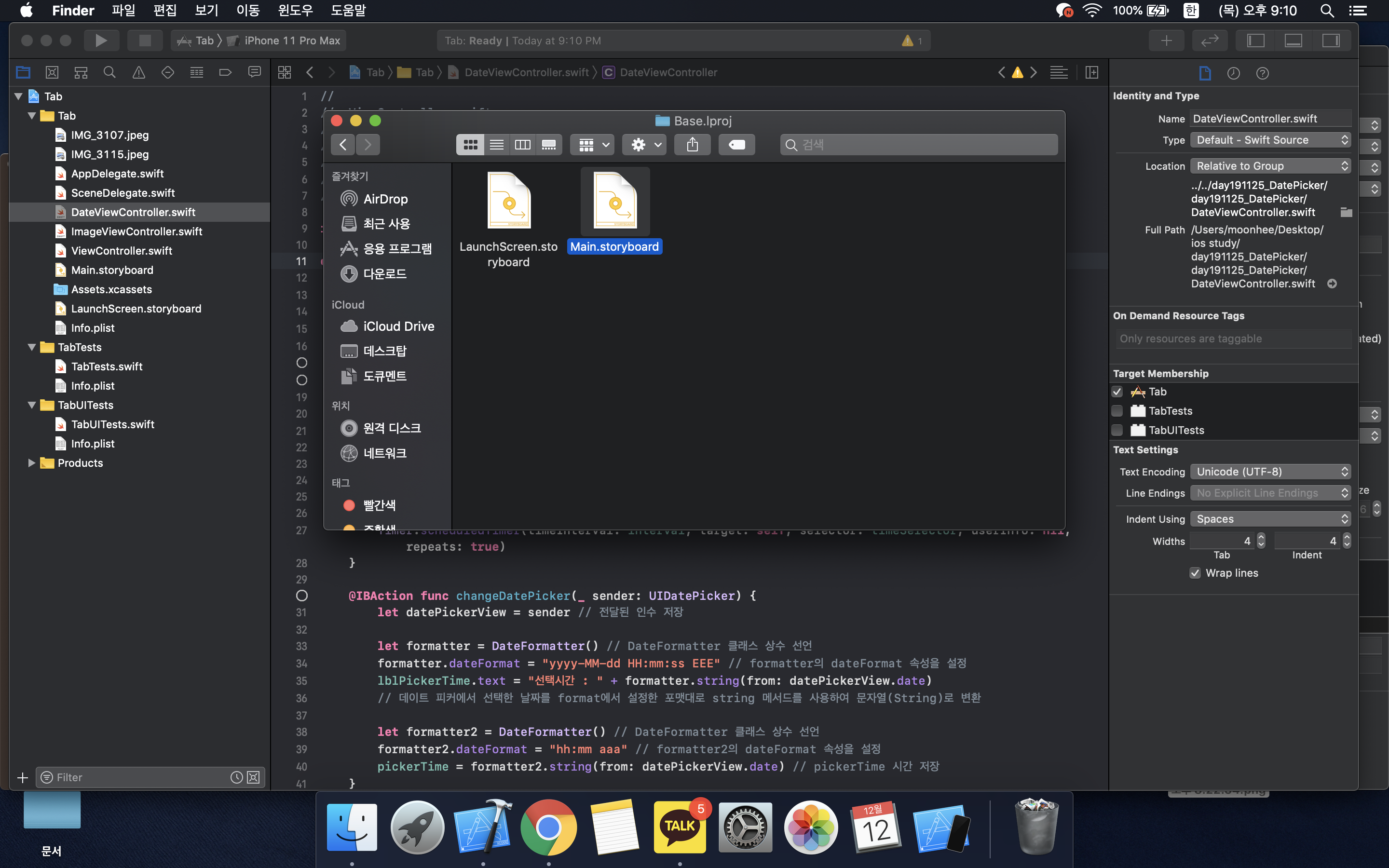Click the Finder share button
The width and height of the screenshot is (1389, 868).
[692, 145]
